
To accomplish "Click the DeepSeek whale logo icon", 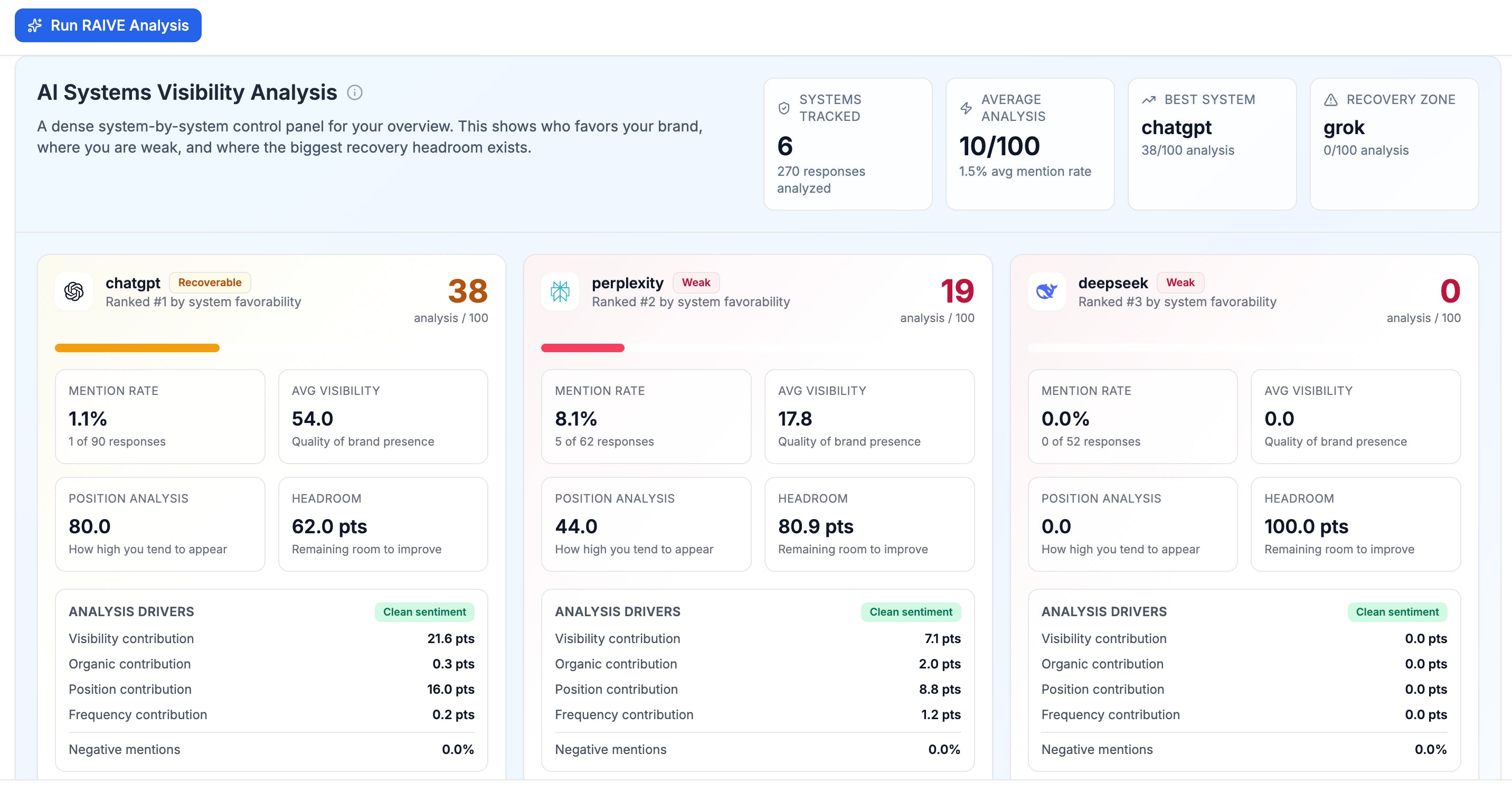I will click(1046, 291).
